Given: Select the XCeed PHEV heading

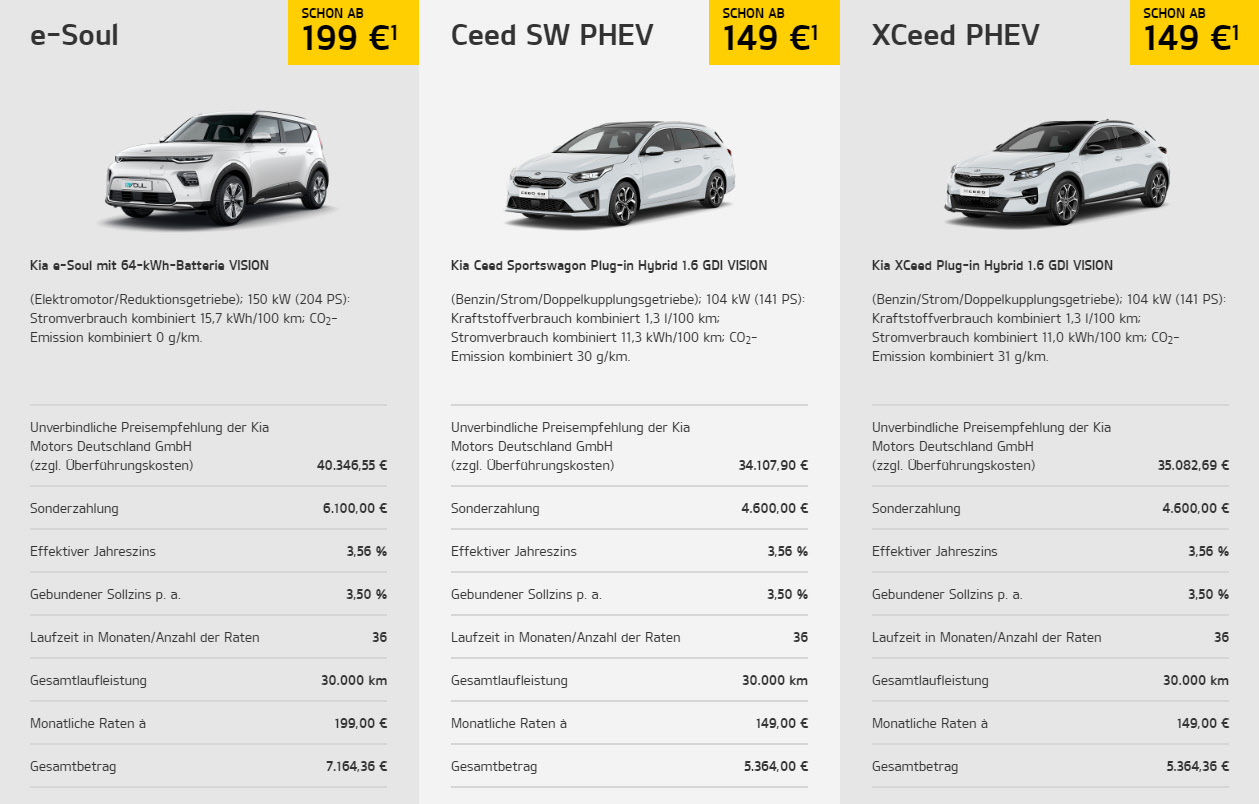Looking at the screenshot, I should click(955, 35).
